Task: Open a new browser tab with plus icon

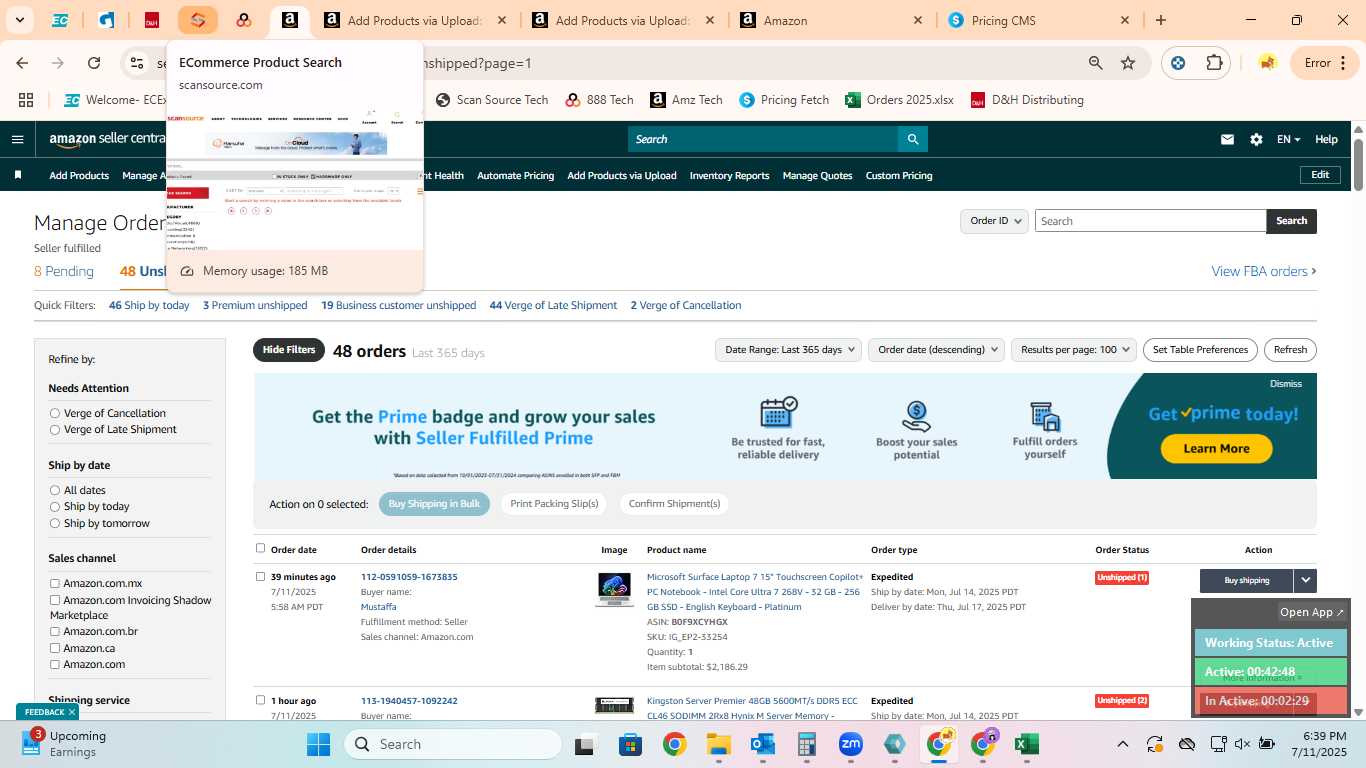Action: click(x=1161, y=20)
